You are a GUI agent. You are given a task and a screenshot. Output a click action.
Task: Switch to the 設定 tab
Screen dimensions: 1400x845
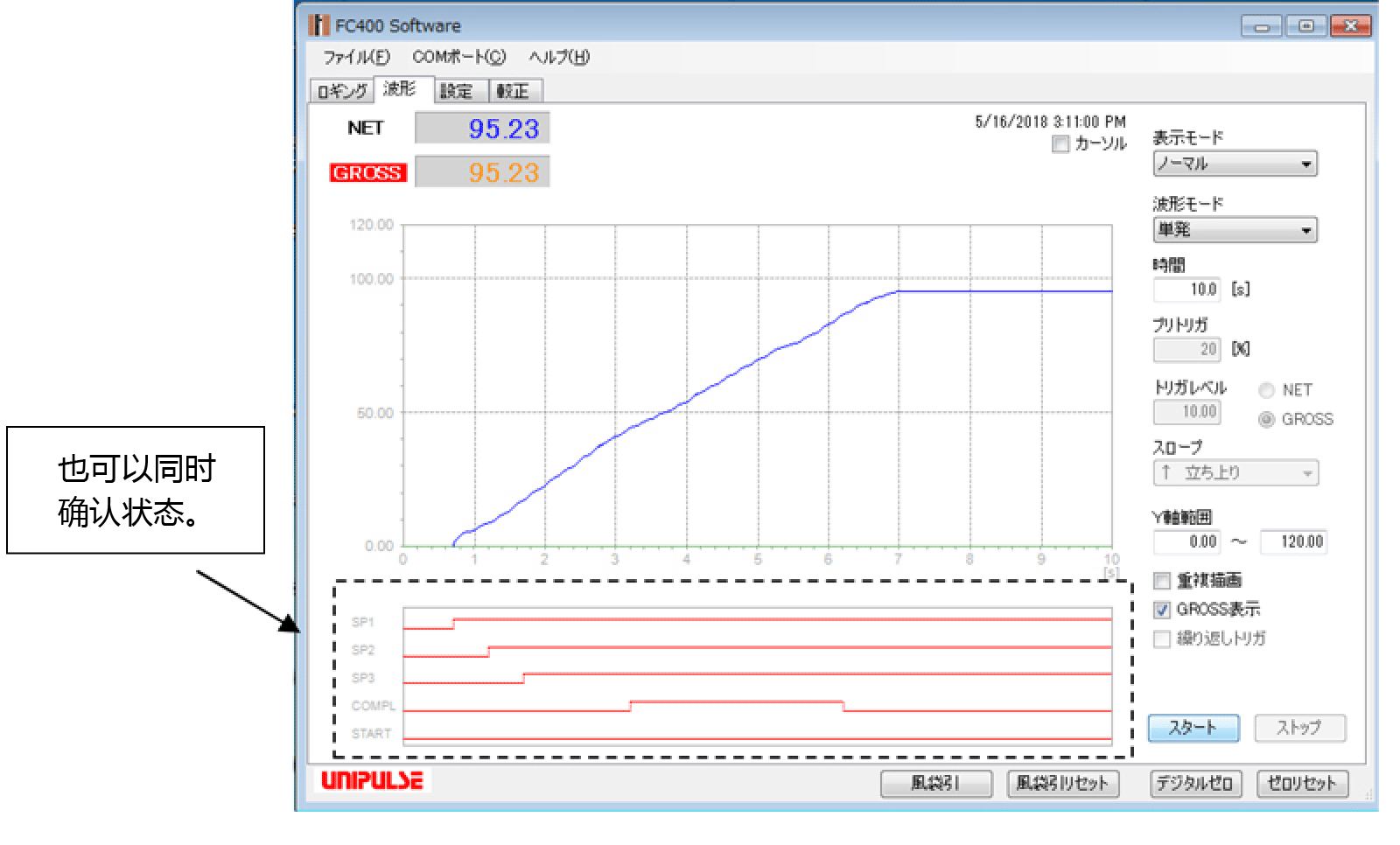pos(456,91)
